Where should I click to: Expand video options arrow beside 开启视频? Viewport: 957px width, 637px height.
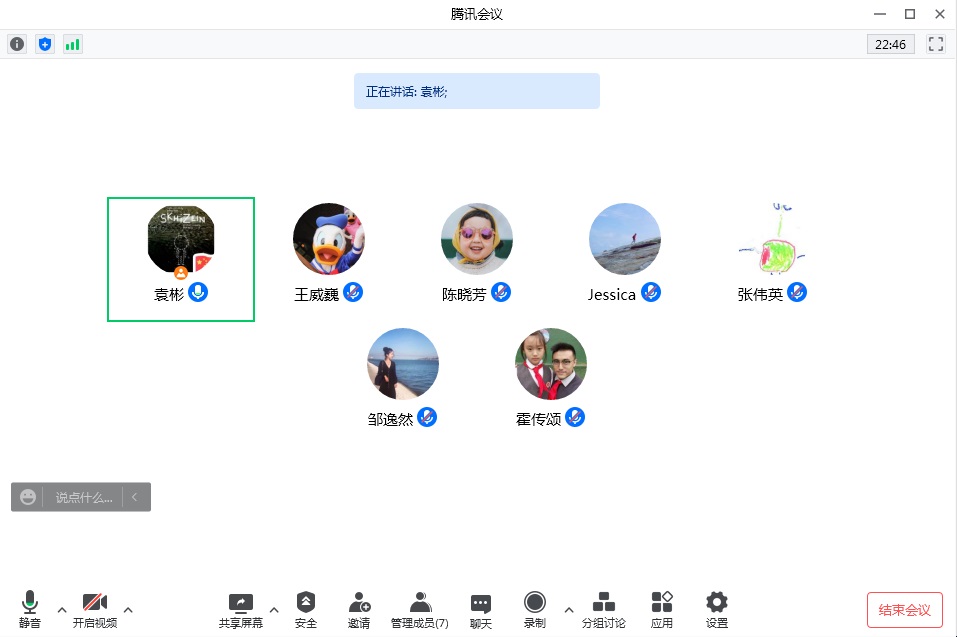(128, 610)
